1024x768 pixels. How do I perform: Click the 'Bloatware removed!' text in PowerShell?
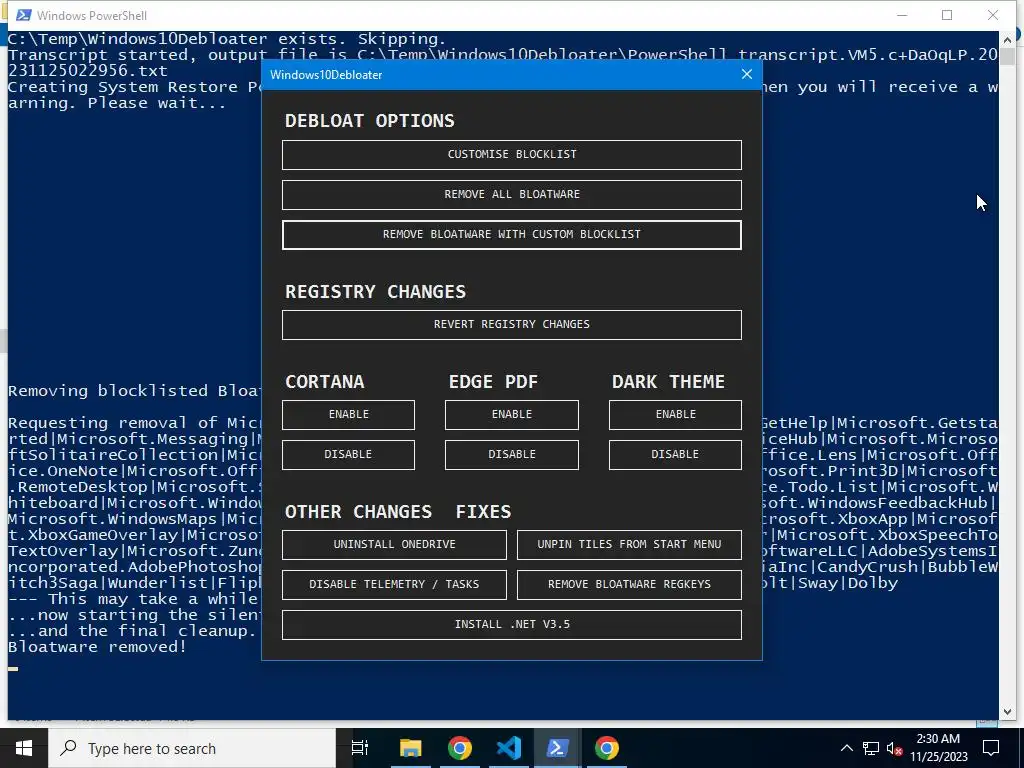(x=97, y=647)
